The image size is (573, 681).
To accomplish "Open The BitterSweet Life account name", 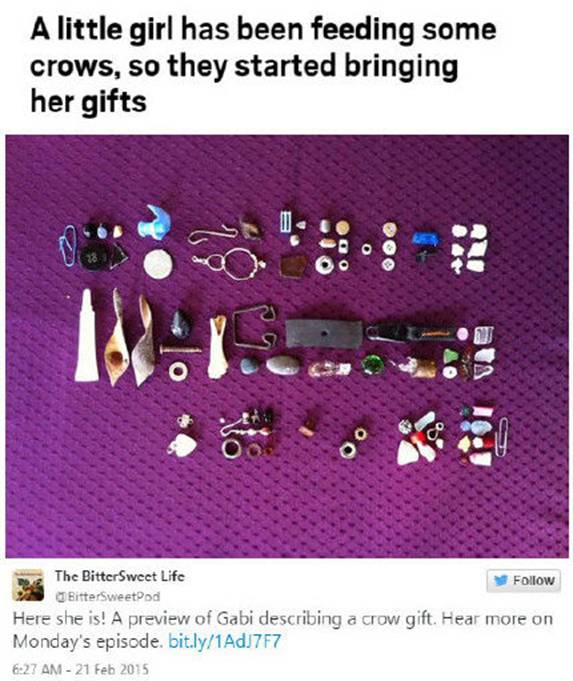I will point(119,576).
